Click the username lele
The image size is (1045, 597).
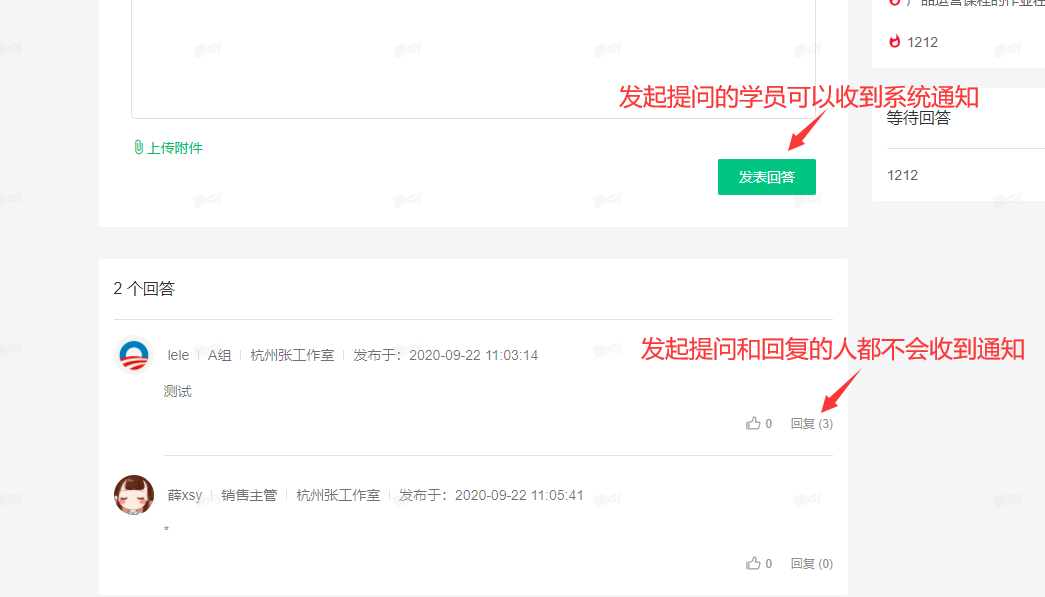[178, 355]
